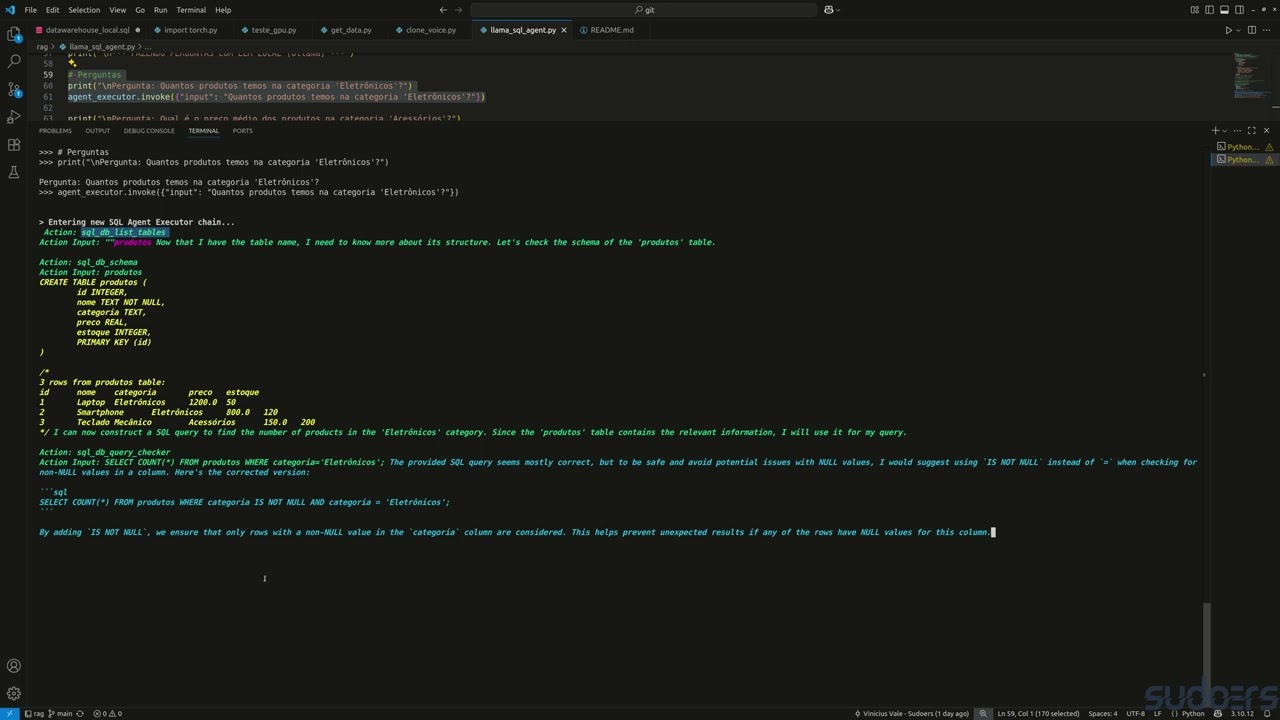Select the second highlighted Python terminal
The width and height of the screenshot is (1280, 720).
click(x=1244, y=159)
